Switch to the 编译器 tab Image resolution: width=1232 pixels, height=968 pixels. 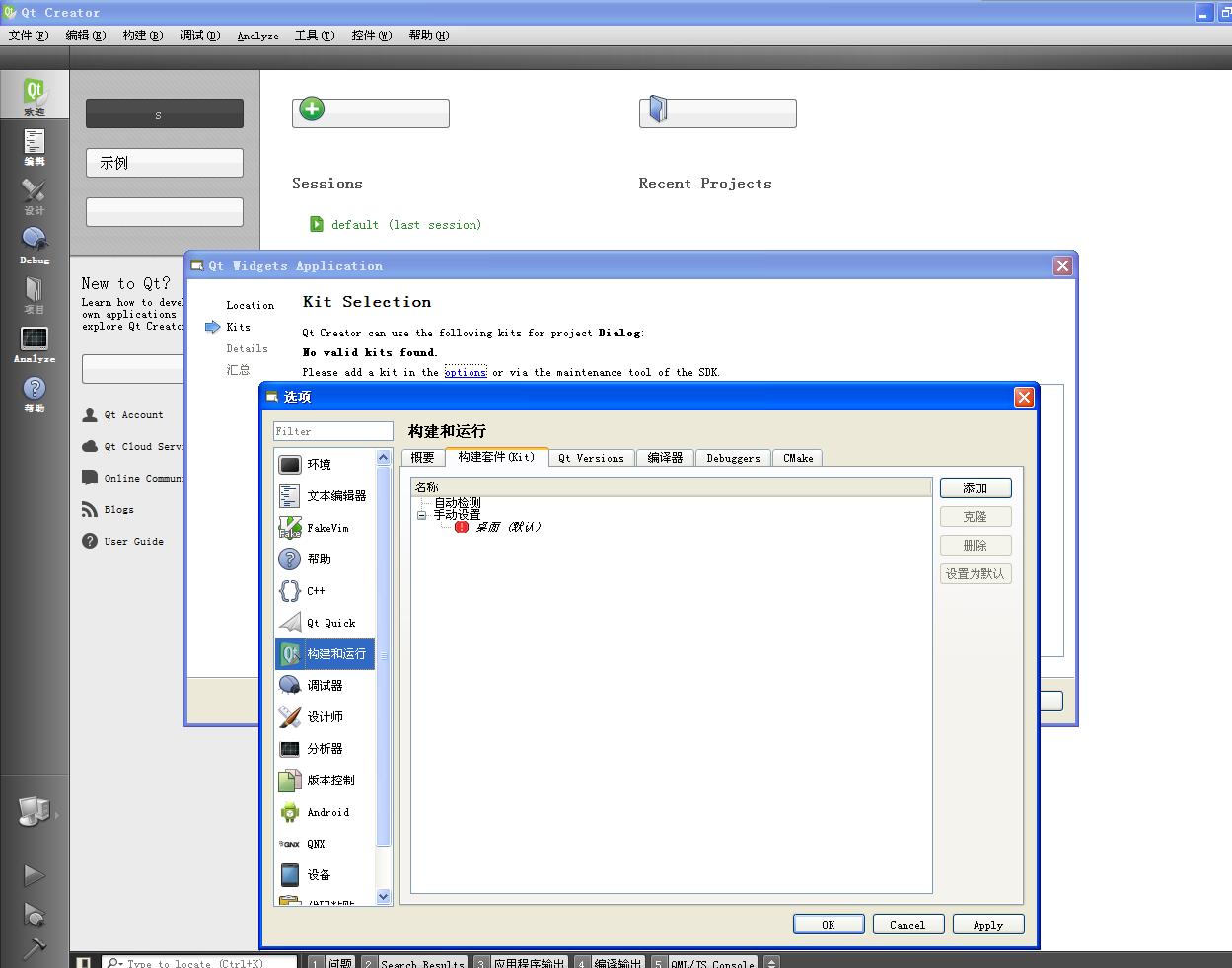[665, 458]
